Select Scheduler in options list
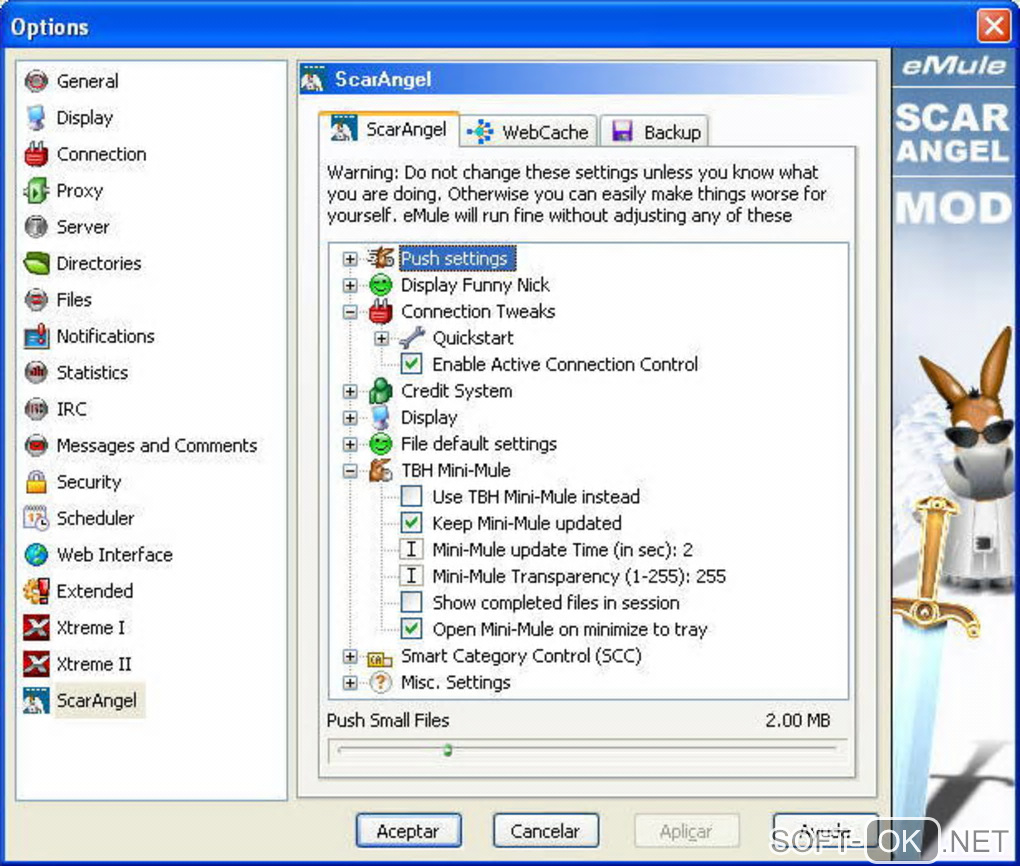This screenshot has width=1020, height=866. [x=96, y=519]
